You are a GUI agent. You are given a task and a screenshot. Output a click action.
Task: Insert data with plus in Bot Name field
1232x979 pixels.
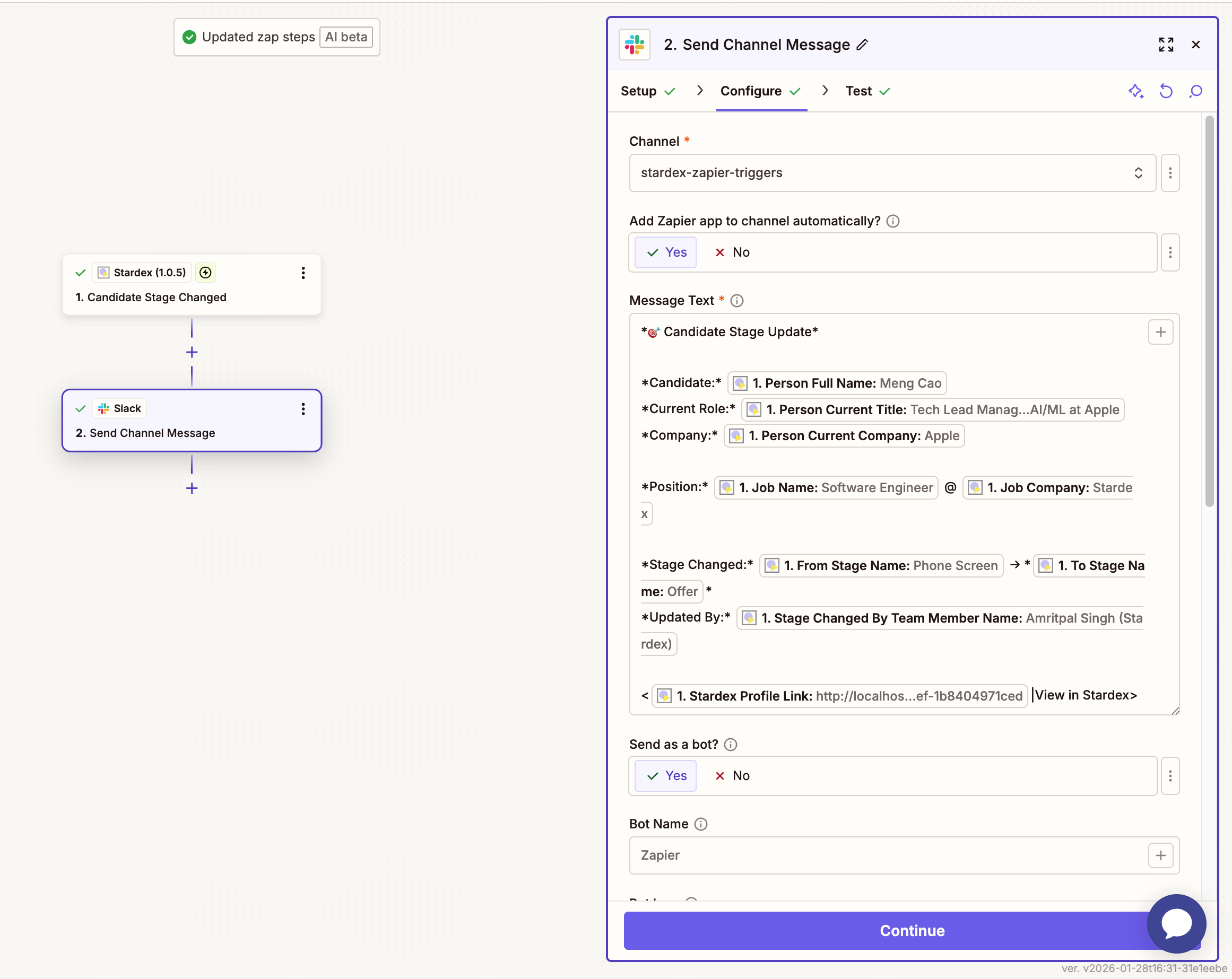point(1160,855)
